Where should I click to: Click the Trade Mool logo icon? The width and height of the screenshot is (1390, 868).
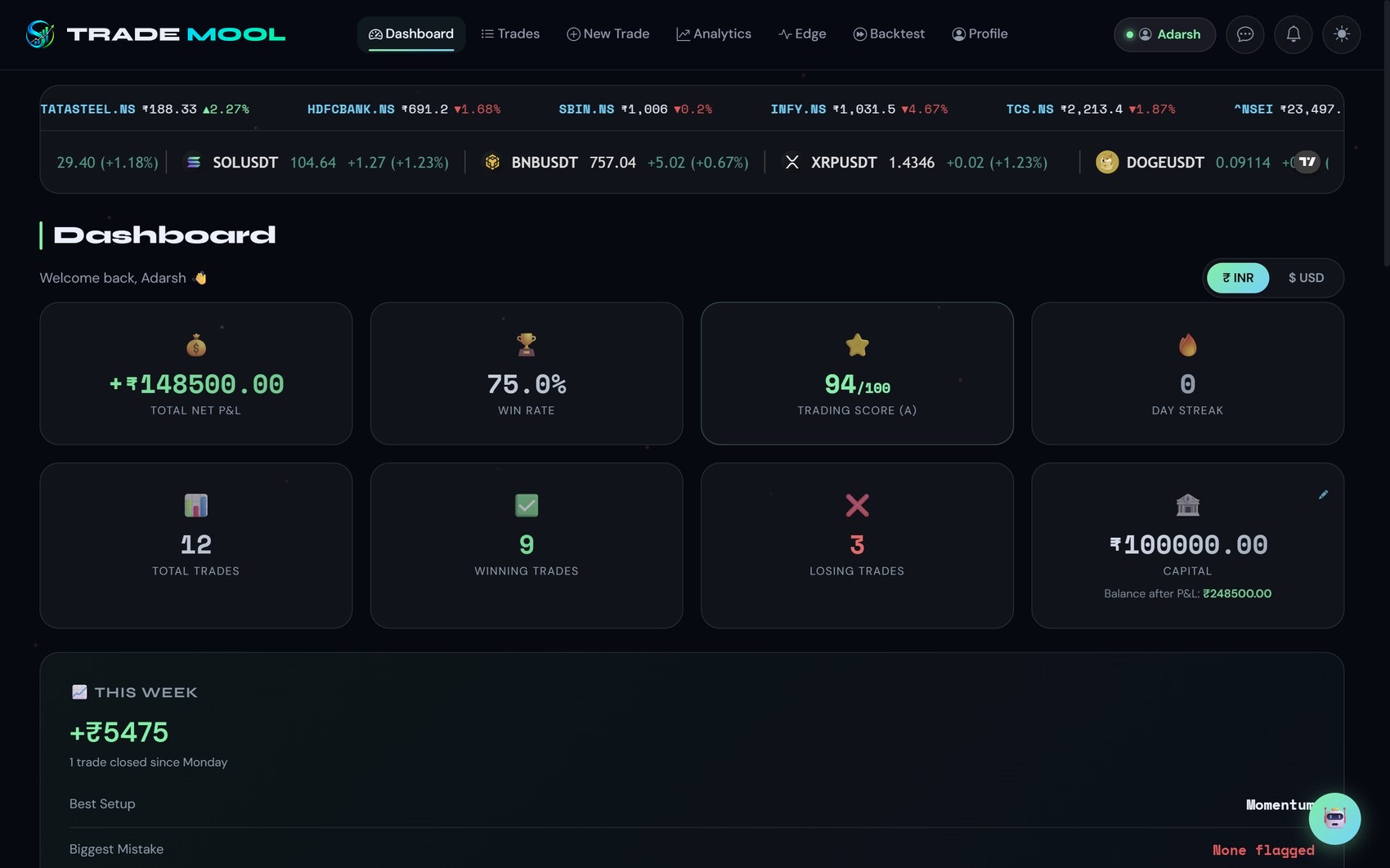[x=39, y=34]
